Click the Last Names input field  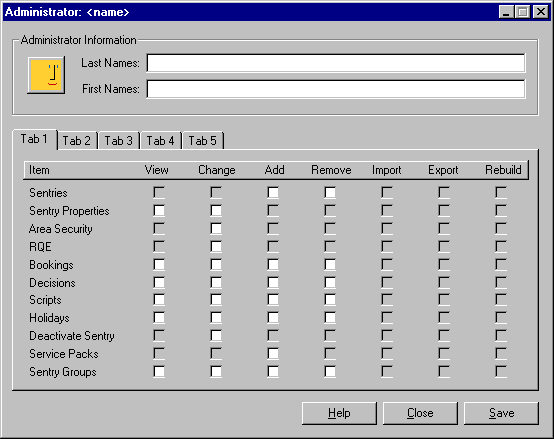(x=336, y=63)
